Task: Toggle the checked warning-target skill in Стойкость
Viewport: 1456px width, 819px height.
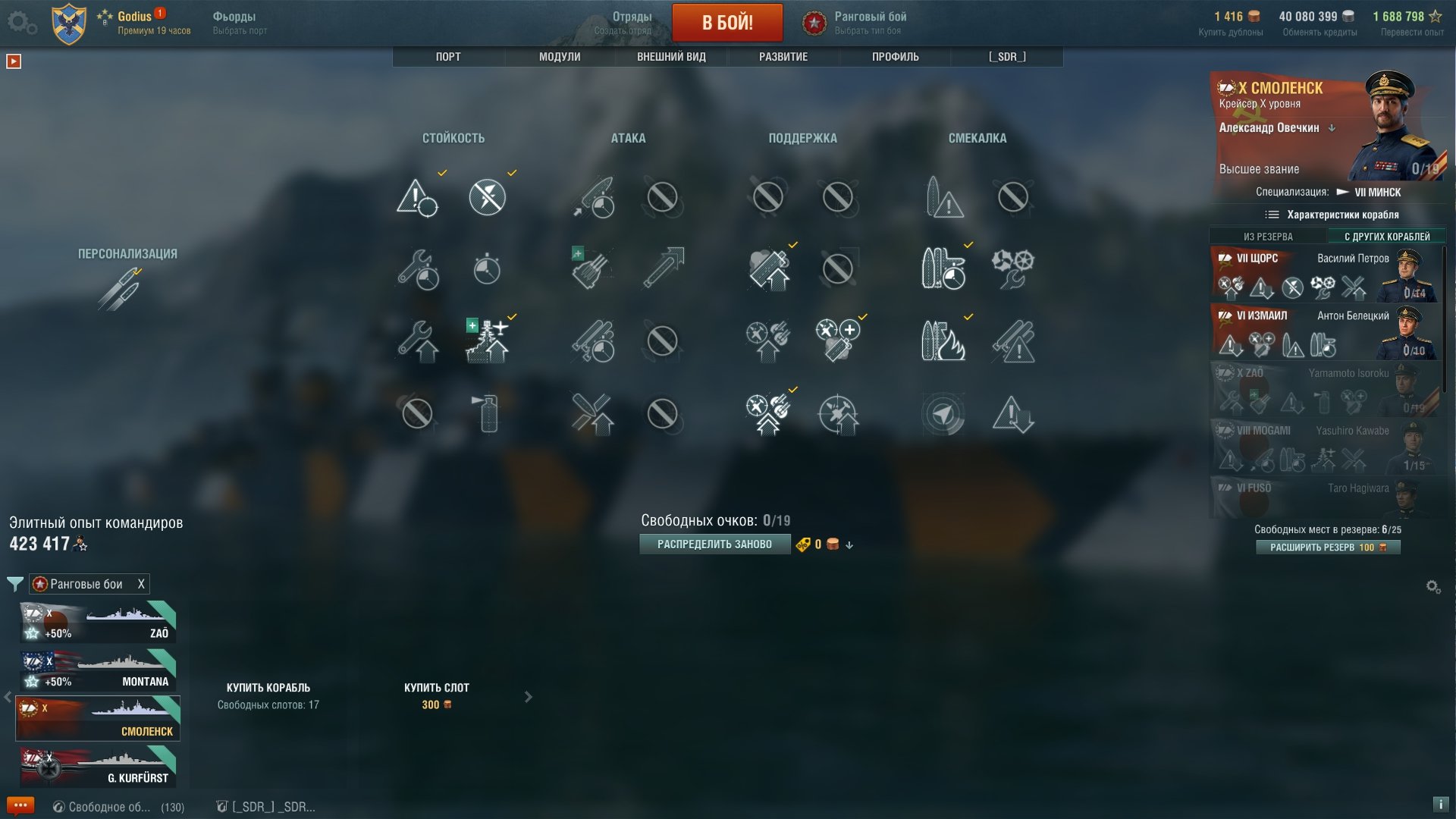Action: point(417,197)
